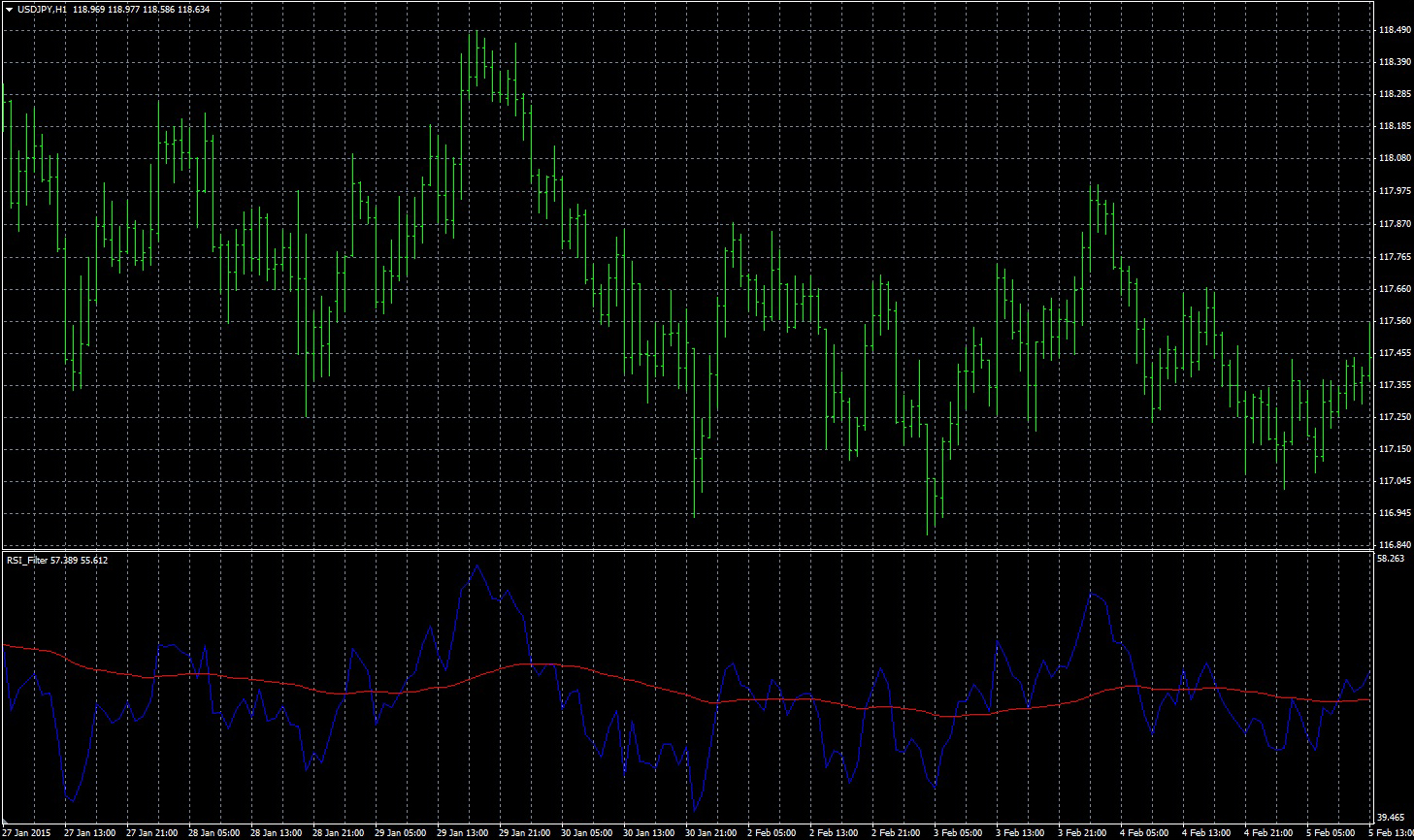Choose the 117.765 price scale label
This screenshot has height=840, width=1414.
[x=1394, y=257]
